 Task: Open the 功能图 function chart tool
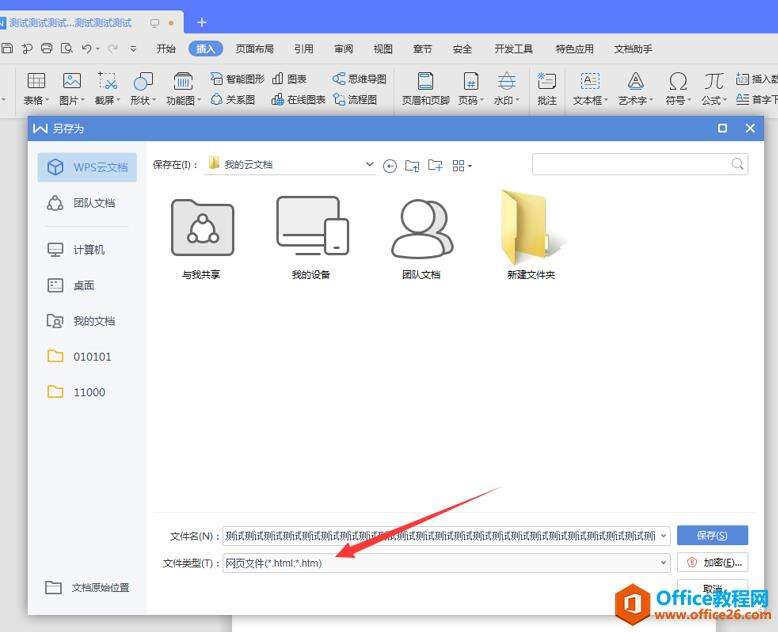click(x=183, y=88)
